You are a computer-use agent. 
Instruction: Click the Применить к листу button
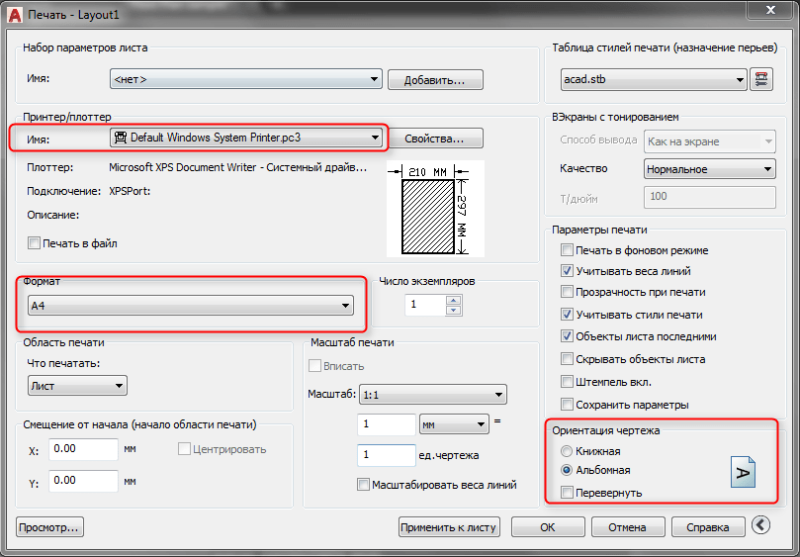click(x=448, y=527)
